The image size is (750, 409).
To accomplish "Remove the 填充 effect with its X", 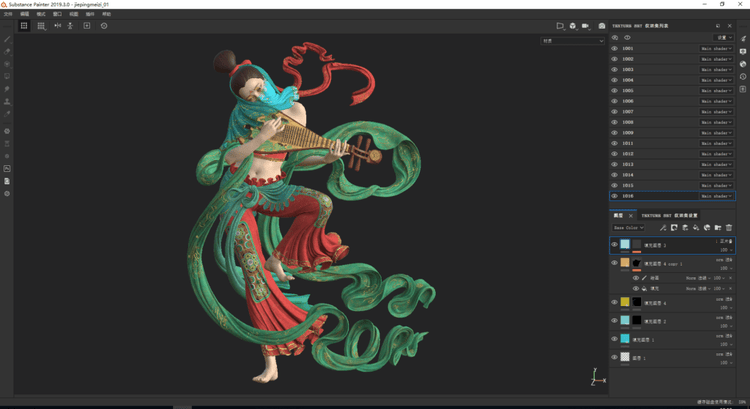I will [x=730, y=288].
